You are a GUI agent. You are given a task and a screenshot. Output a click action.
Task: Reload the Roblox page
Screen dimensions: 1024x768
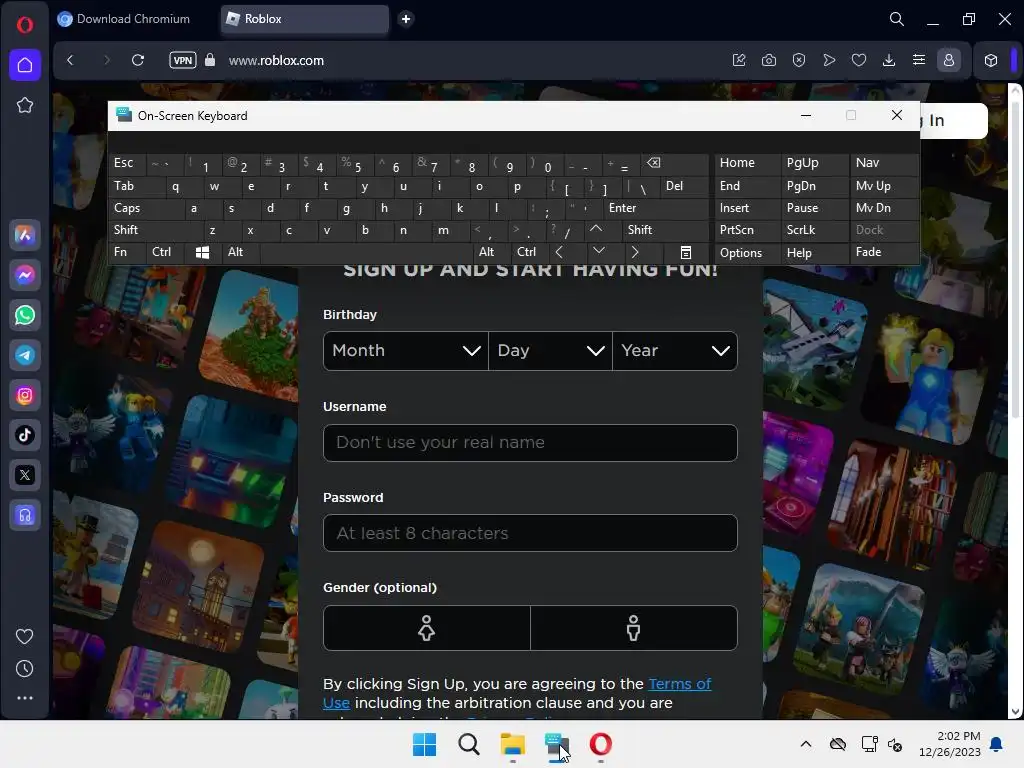click(x=138, y=60)
